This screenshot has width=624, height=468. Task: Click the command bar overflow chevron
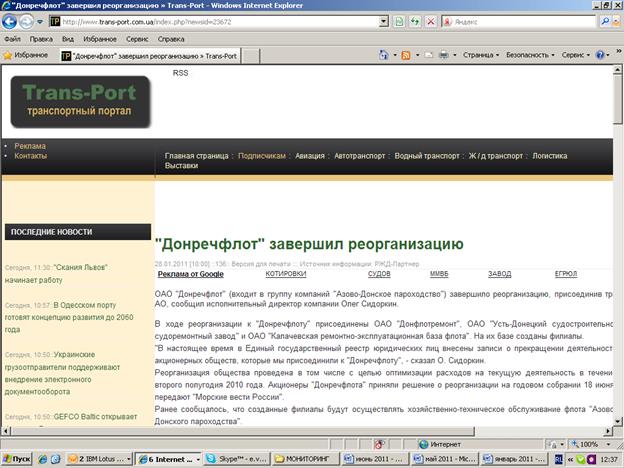point(619,52)
